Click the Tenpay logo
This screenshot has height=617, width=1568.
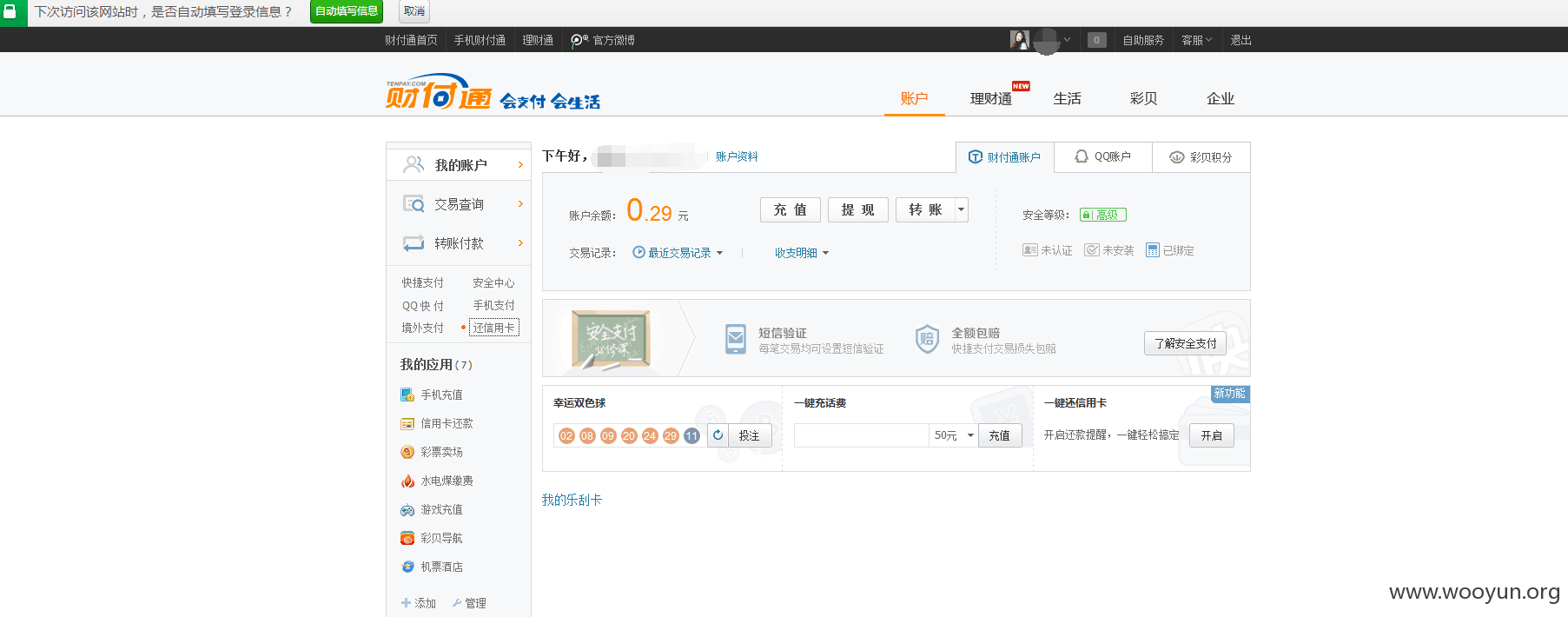pos(439,92)
